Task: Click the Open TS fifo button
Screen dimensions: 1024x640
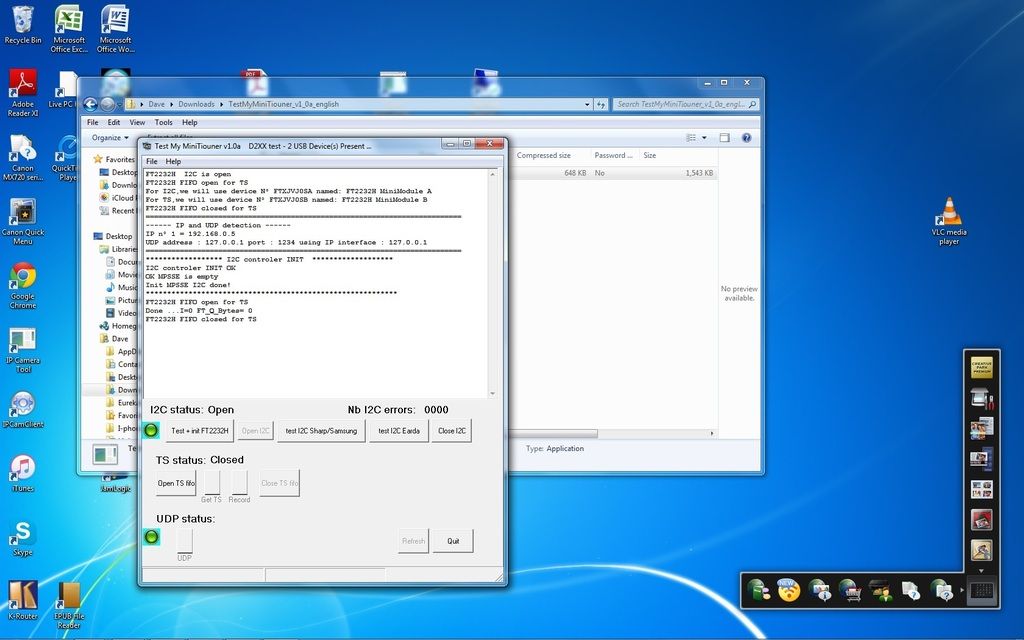Action: pos(176,483)
